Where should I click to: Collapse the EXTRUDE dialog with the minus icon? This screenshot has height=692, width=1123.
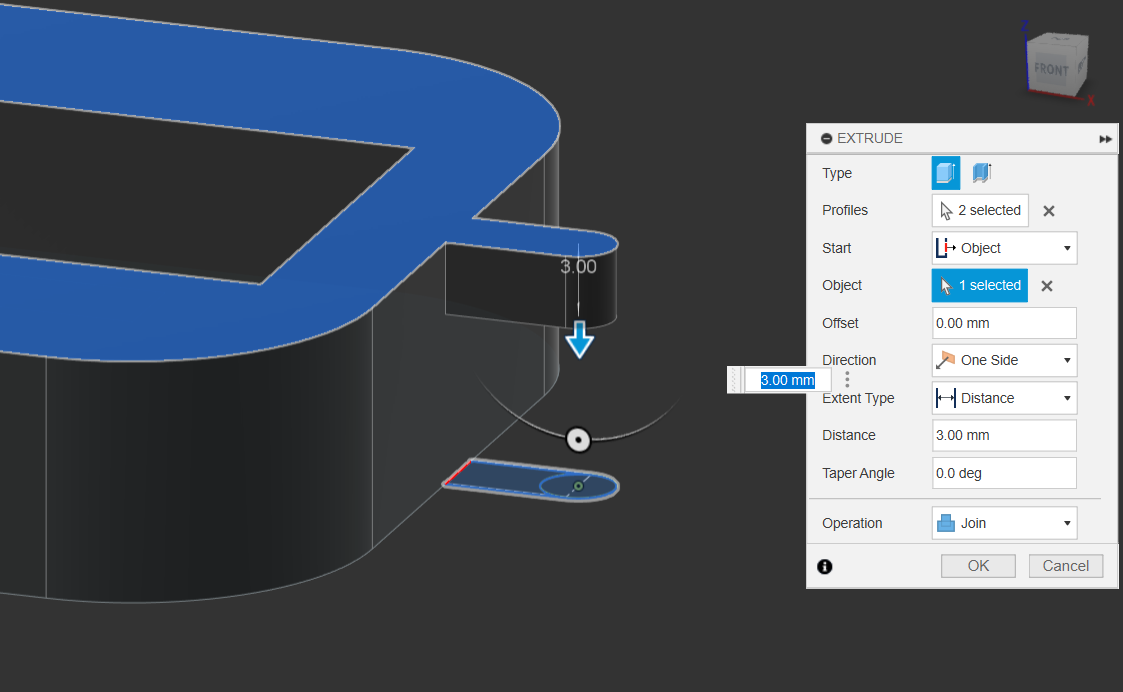pyautogui.click(x=826, y=138)
